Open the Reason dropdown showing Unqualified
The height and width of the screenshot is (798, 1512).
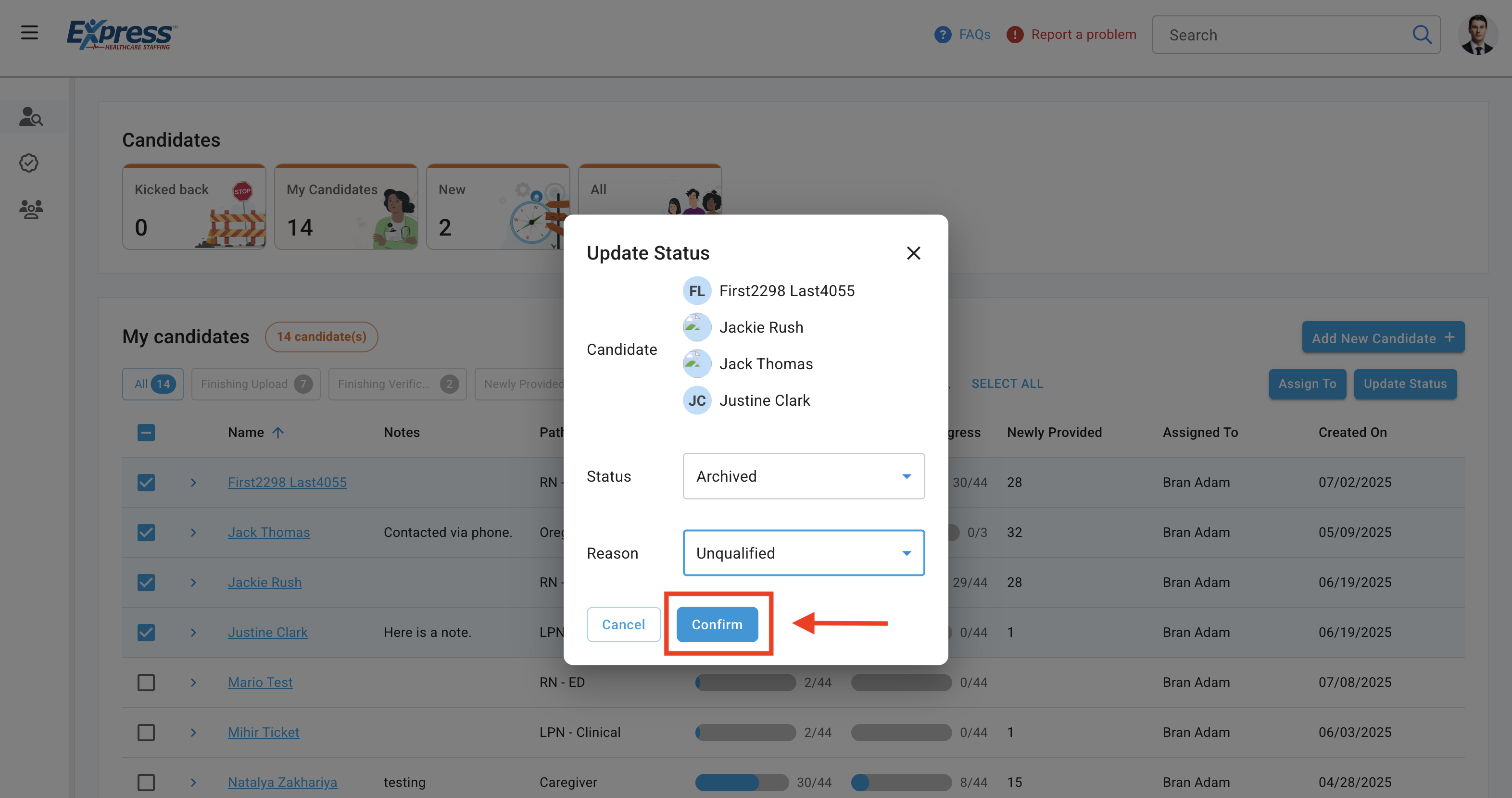(x=804, y=553)
